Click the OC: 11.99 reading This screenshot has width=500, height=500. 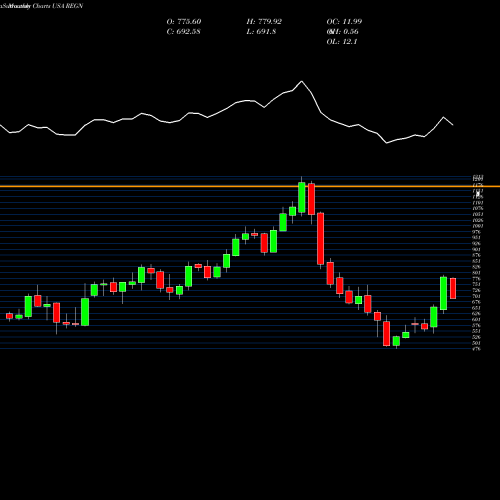(x=344, y=22)
